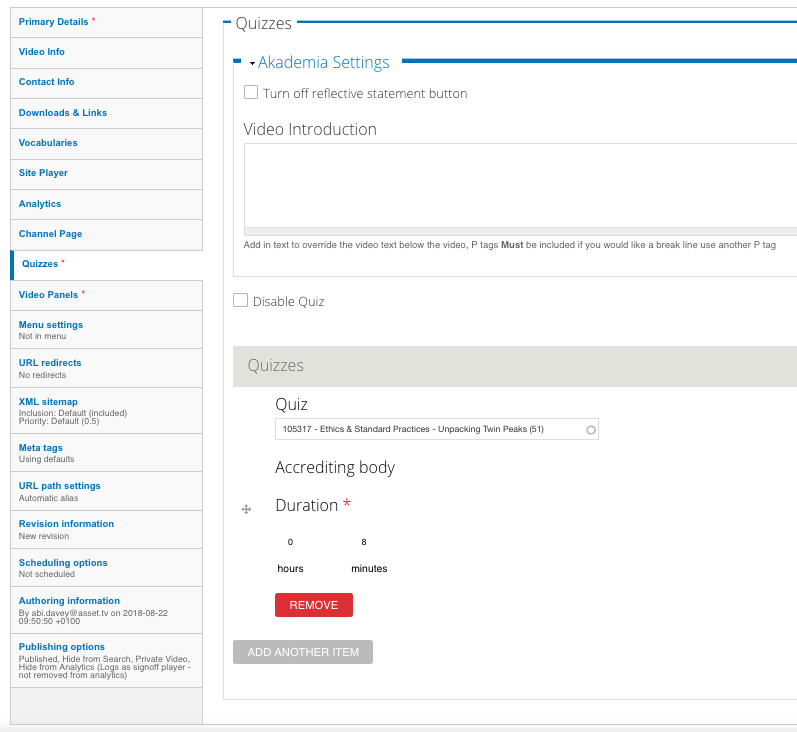Click the minutes value field showing 8
Viewport: 797px width, 732px height.
364,542
